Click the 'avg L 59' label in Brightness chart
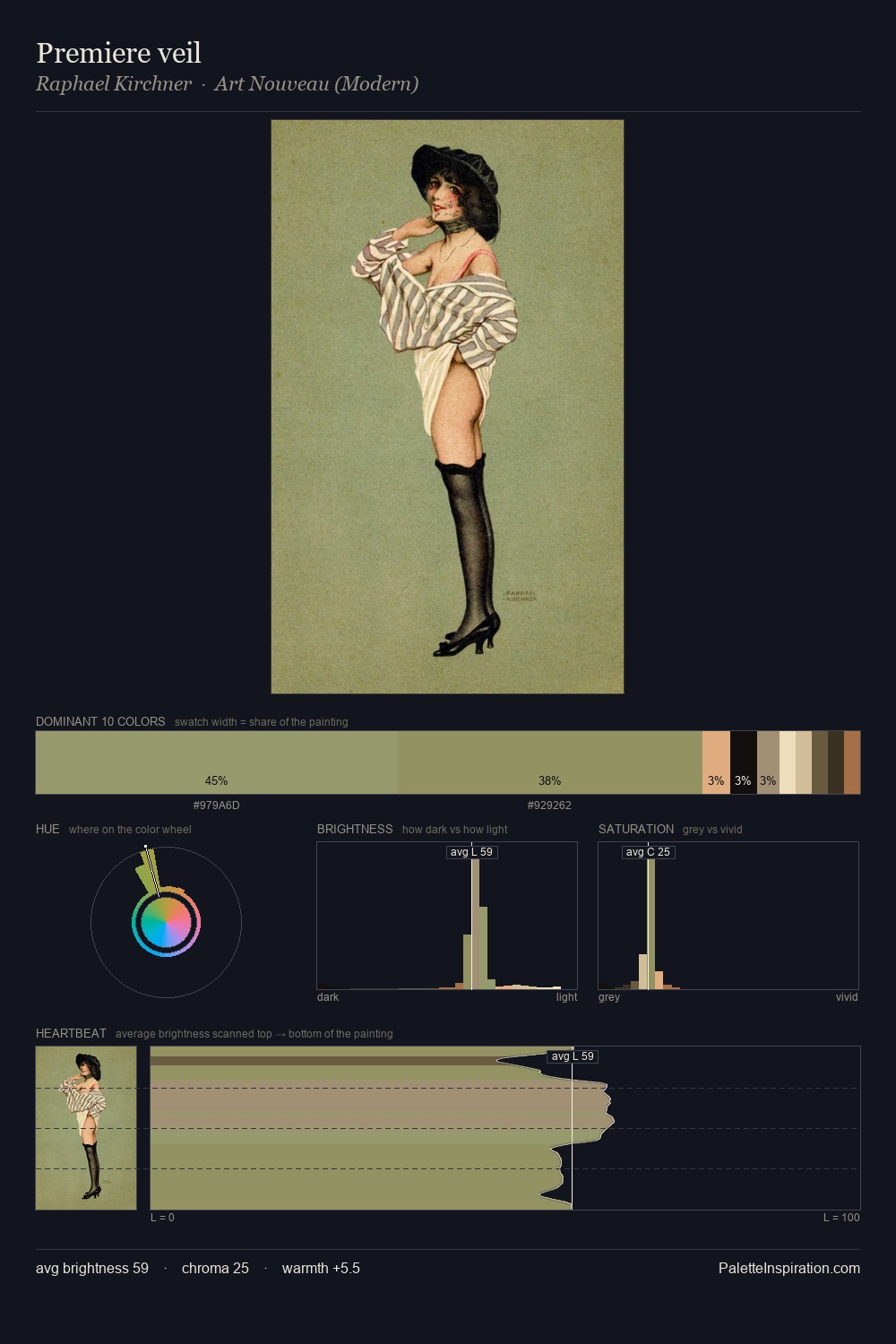 (x=472, y=852)
